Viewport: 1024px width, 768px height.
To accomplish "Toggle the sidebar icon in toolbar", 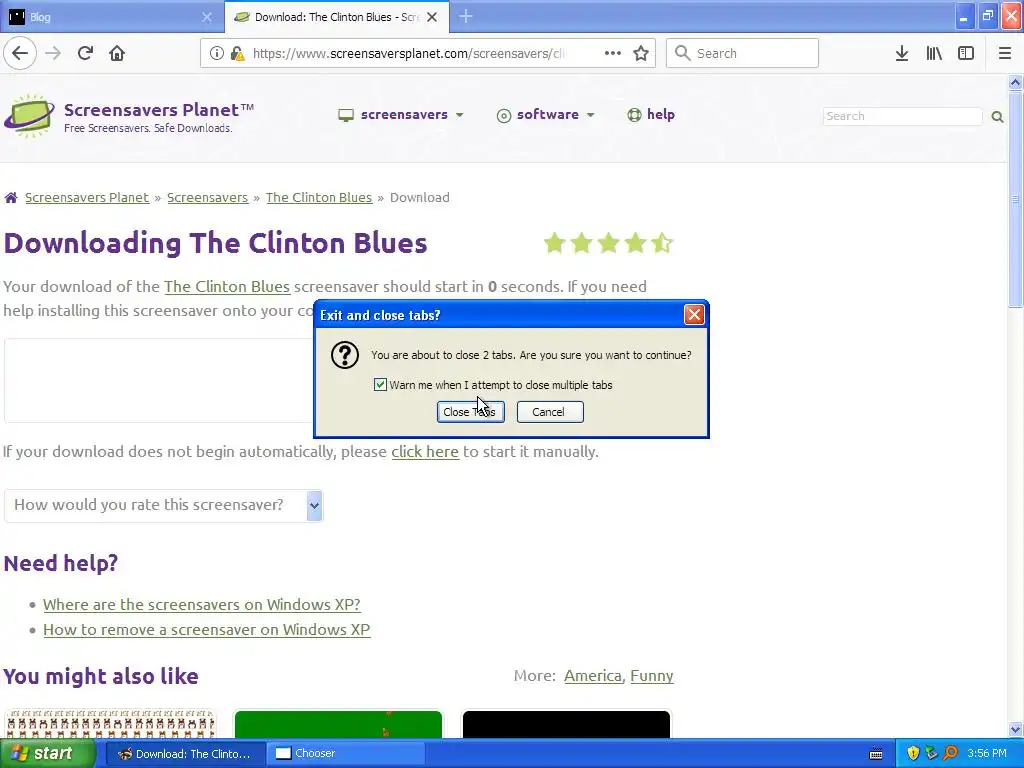I will click(966, 54).
